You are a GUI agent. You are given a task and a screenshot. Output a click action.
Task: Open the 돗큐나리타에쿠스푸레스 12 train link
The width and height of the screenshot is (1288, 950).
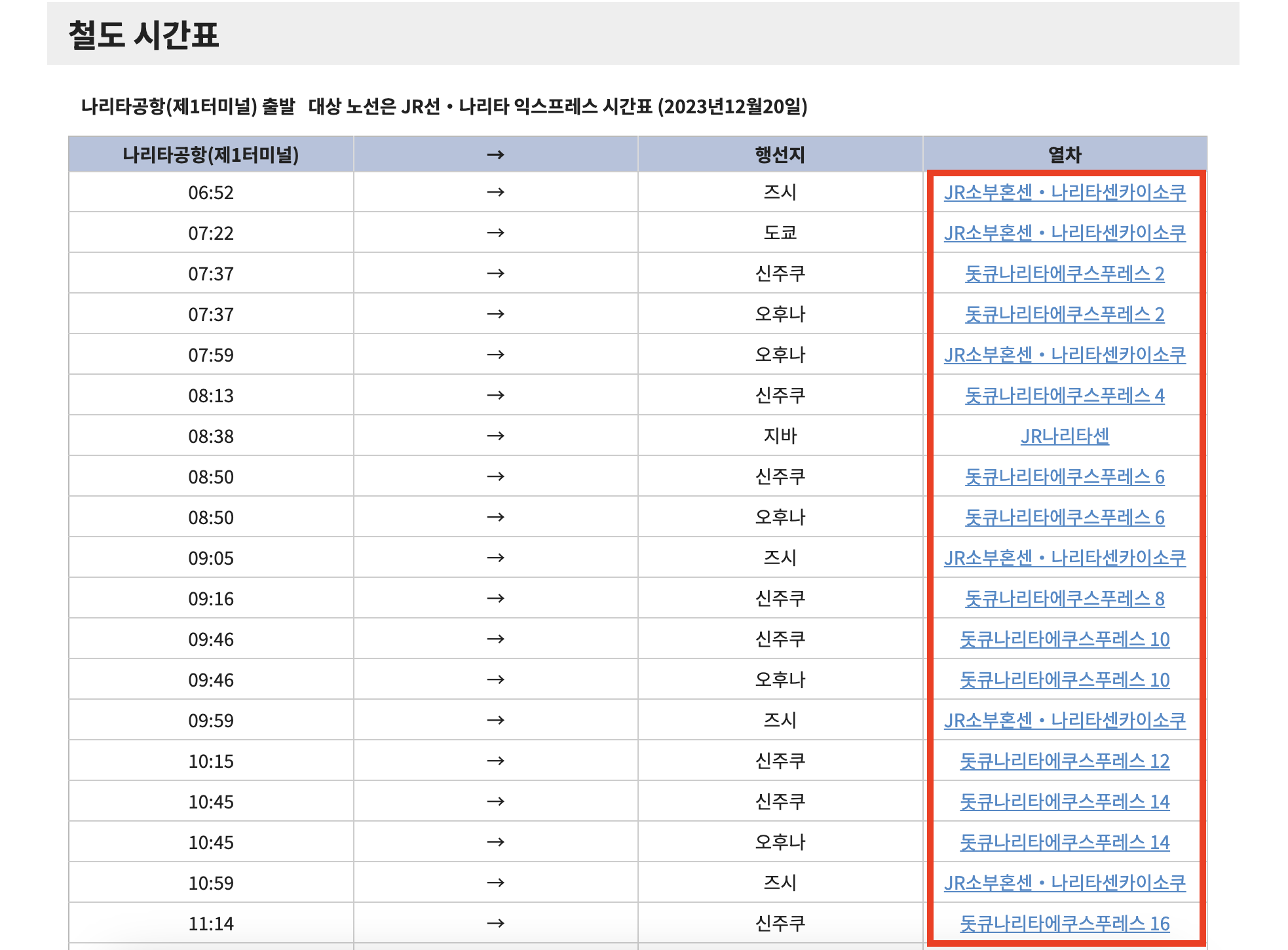pos(1065,761)
